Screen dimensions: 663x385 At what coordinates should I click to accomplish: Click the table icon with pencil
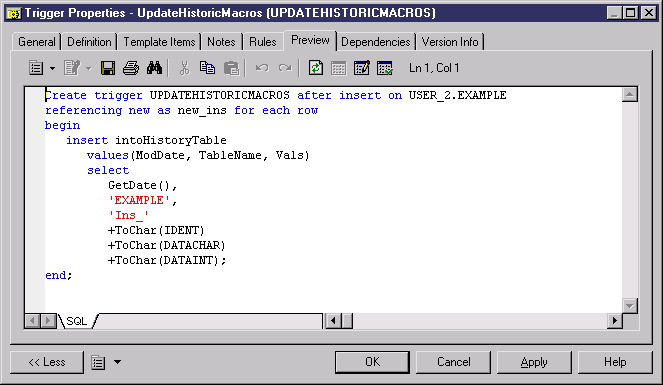coord(362,68)
